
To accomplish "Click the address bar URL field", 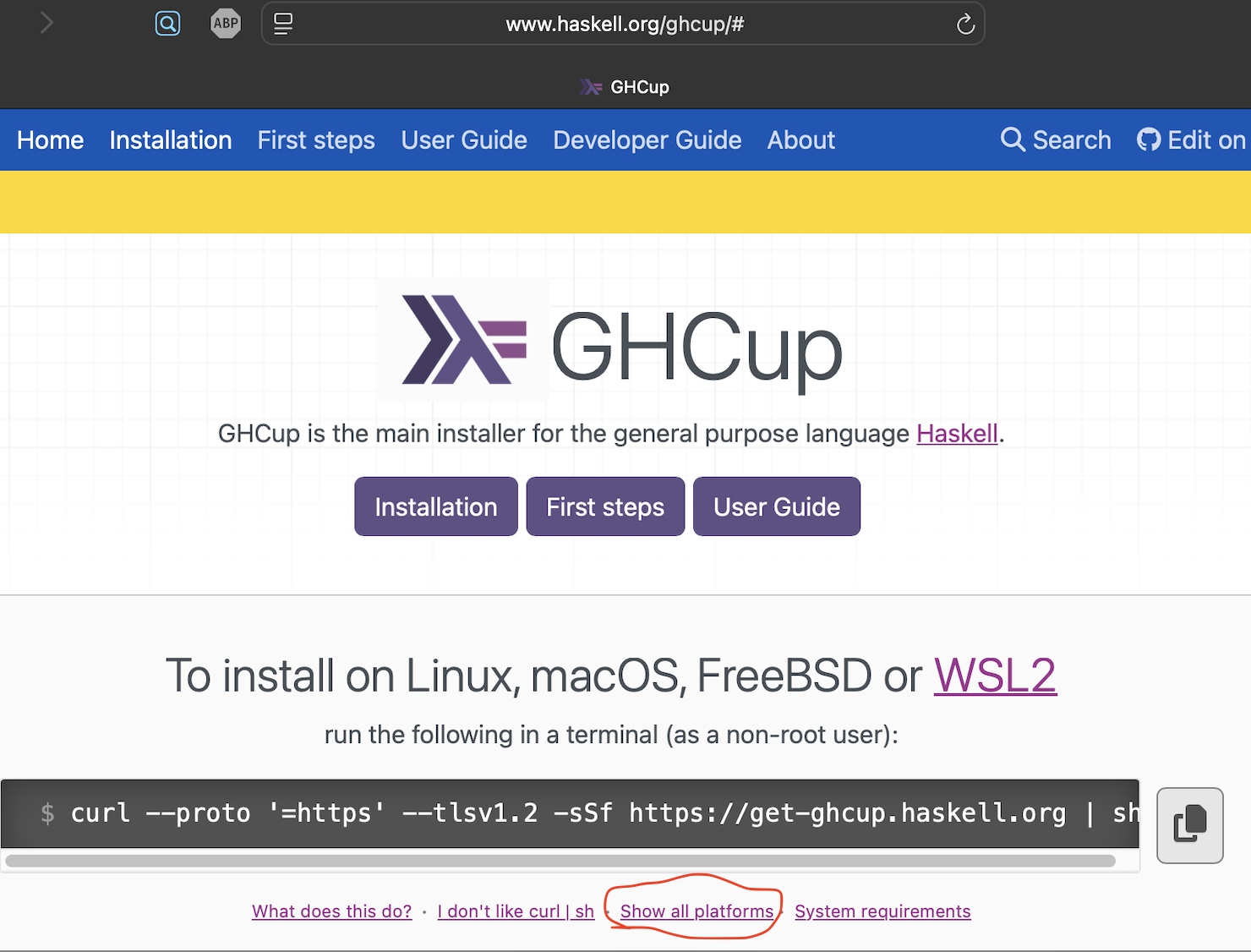I will point(625,24).
